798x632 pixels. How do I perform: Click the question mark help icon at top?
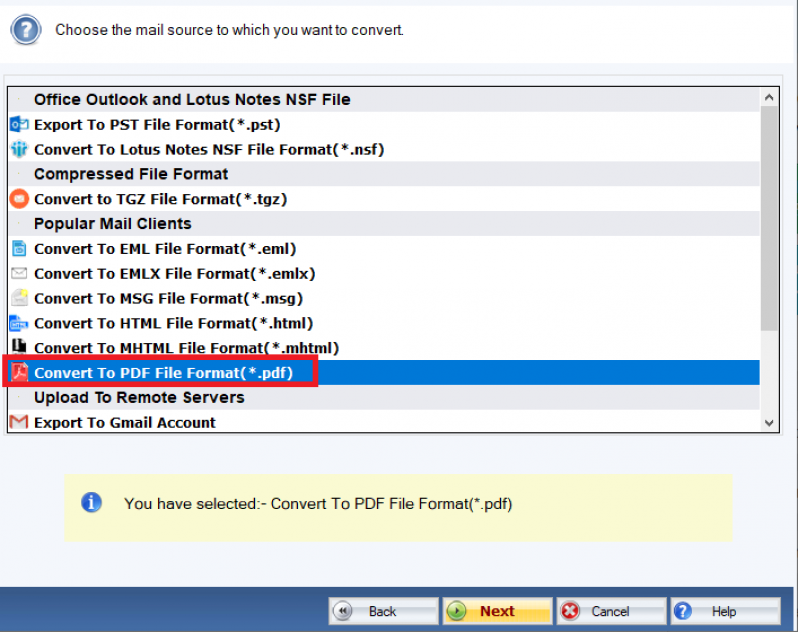click(x=25, y=30)
